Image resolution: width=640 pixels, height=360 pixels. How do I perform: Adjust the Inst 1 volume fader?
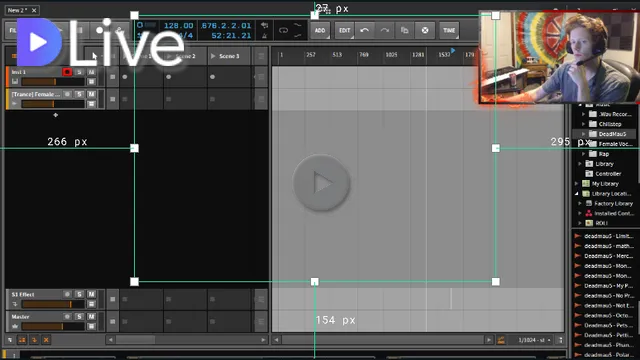pyautogui.click(x=53, y=82)
